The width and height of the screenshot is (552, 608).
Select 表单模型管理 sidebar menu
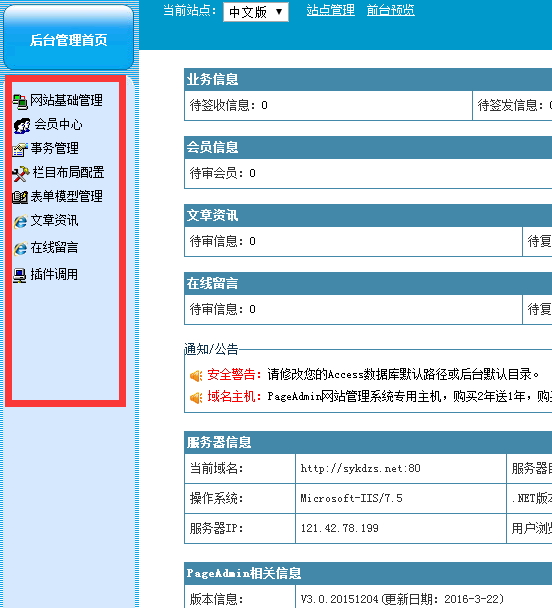click(x=67, y=197)
